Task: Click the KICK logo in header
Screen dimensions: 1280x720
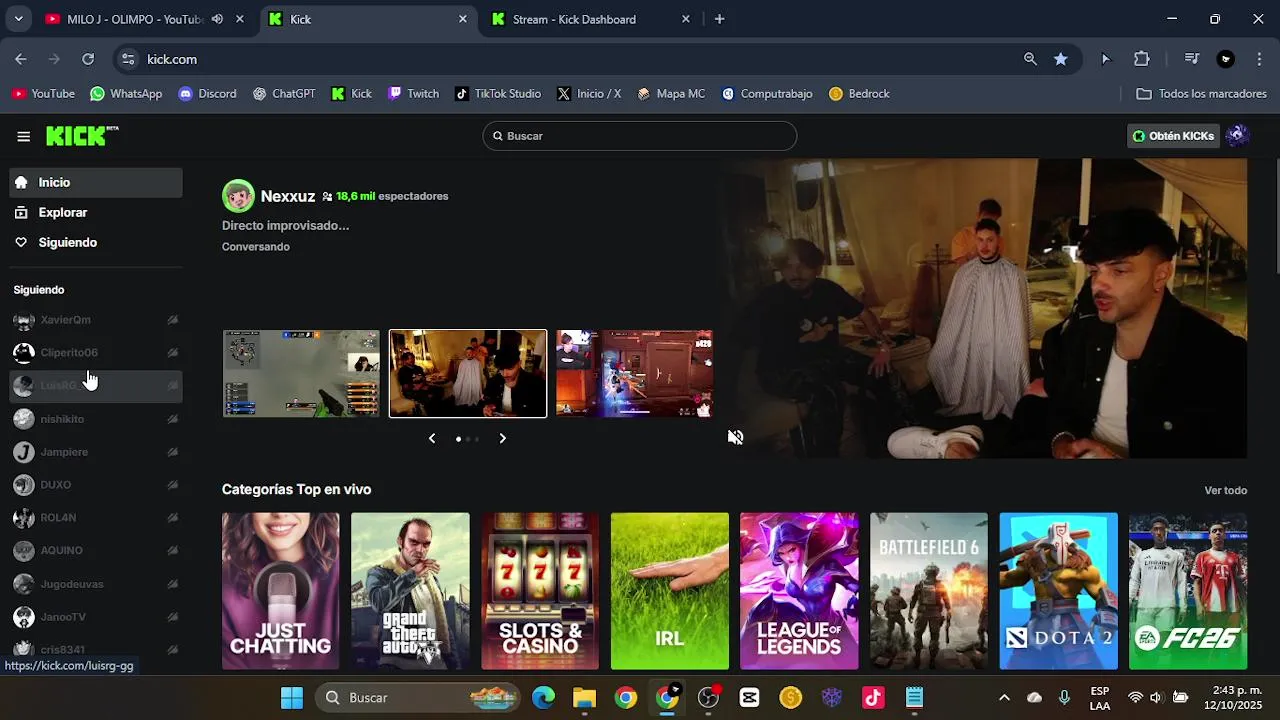Action: tap(82, 136)
